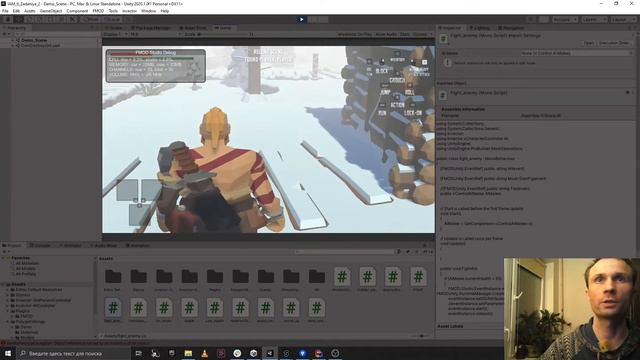Open File Explorer from the taskbar

coord(188,353)
